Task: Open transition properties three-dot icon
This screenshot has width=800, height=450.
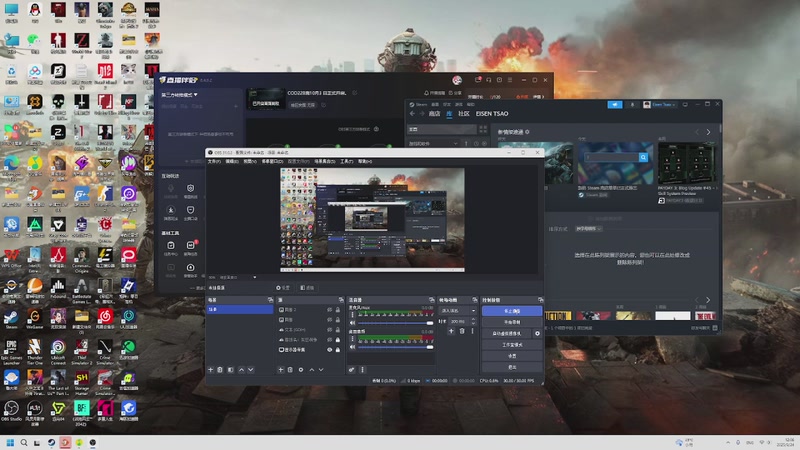Action: 472,331
